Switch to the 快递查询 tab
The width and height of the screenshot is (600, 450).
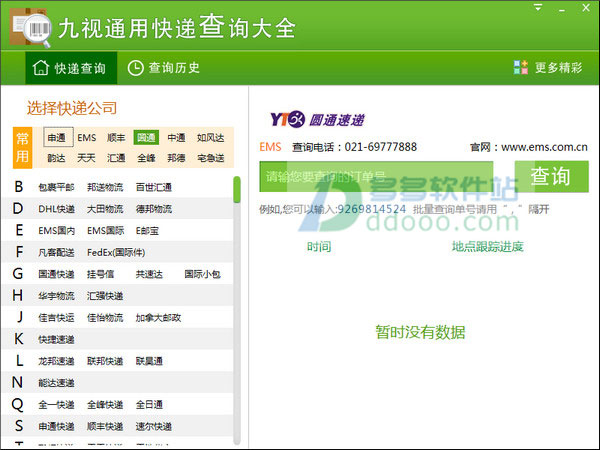71,68
